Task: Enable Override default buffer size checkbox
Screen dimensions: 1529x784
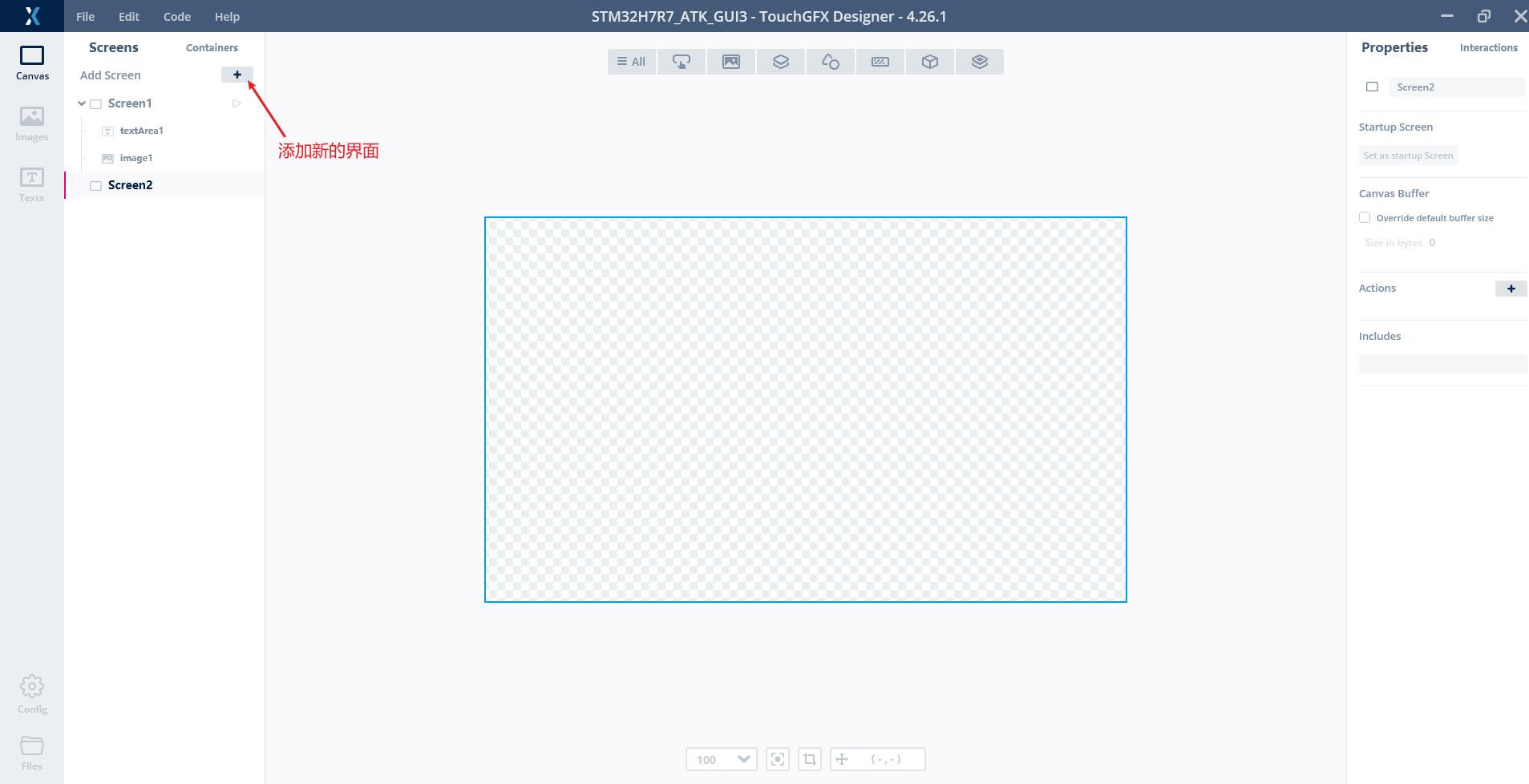Action: point(1365,217)
